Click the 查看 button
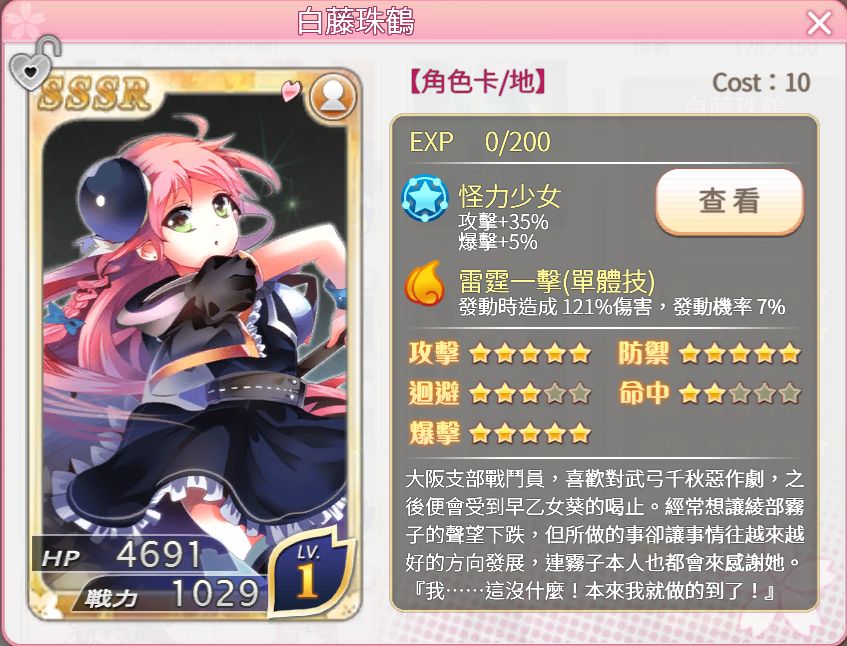The width and height of the screenshot is (847, 646). coord(729,201)
